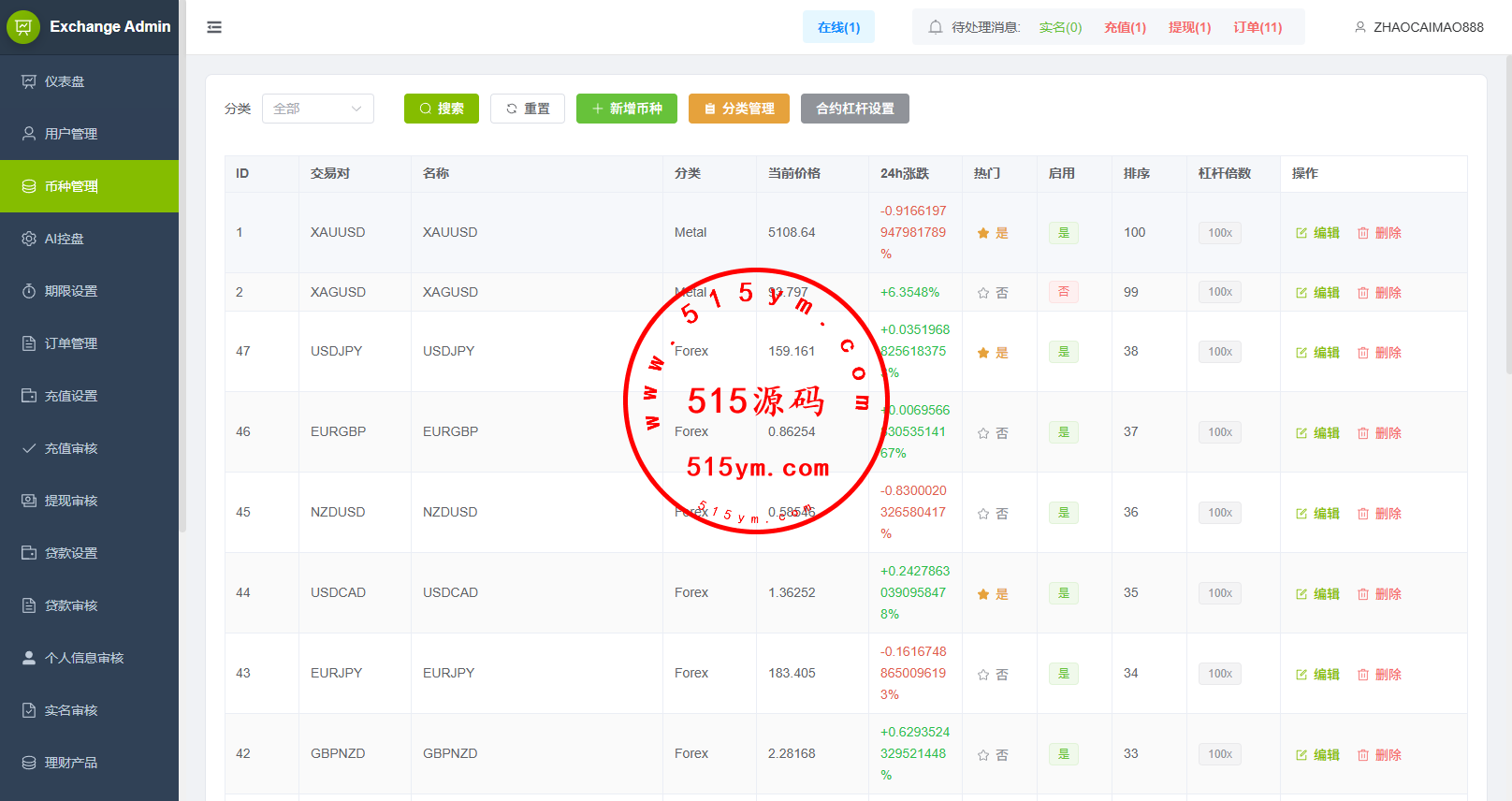Toggle the hot star for USDCAD row

pyautogui.click(x=983, y=594)
